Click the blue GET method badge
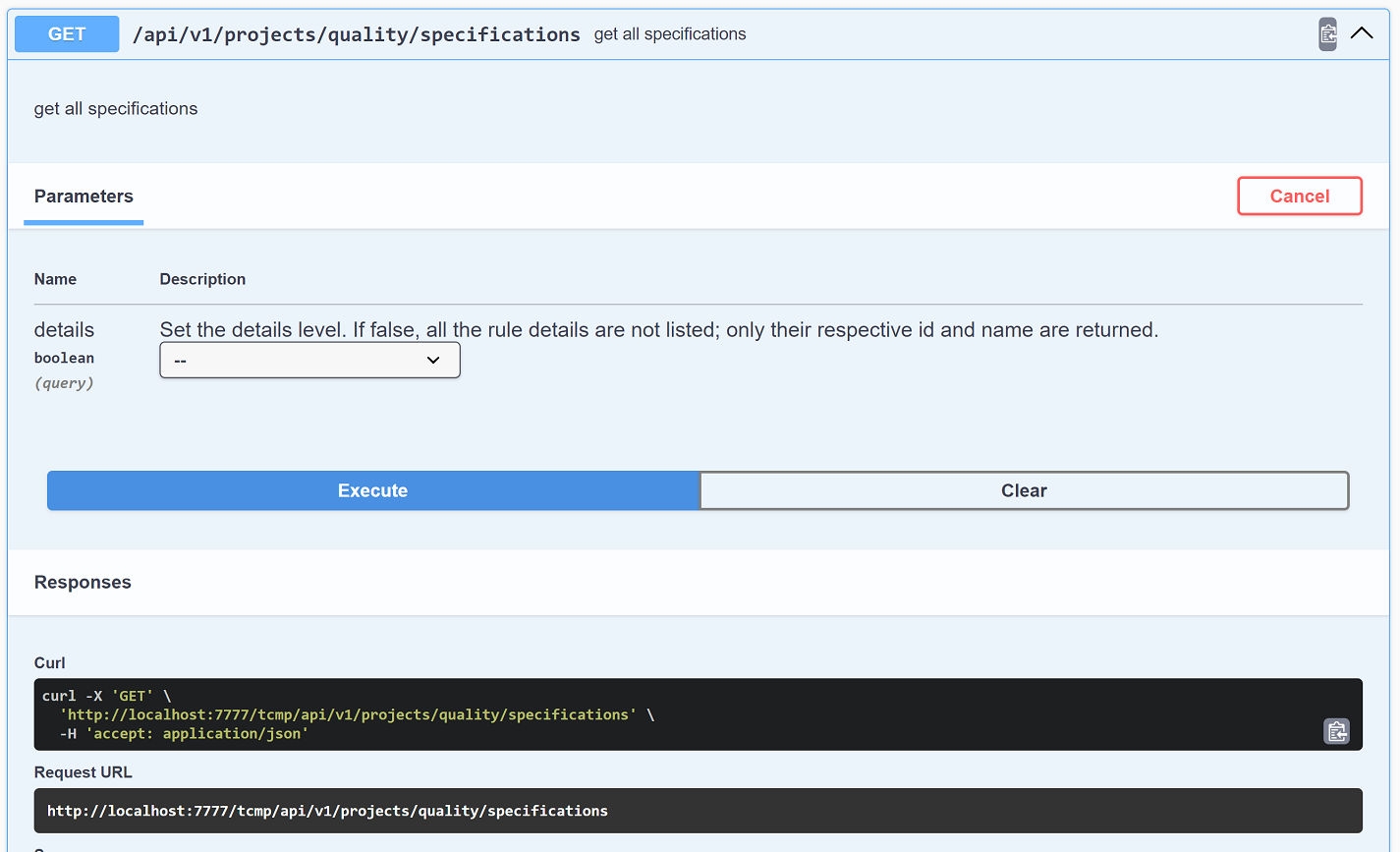This screenshot has width=1400, height=852. pos(66,33)
